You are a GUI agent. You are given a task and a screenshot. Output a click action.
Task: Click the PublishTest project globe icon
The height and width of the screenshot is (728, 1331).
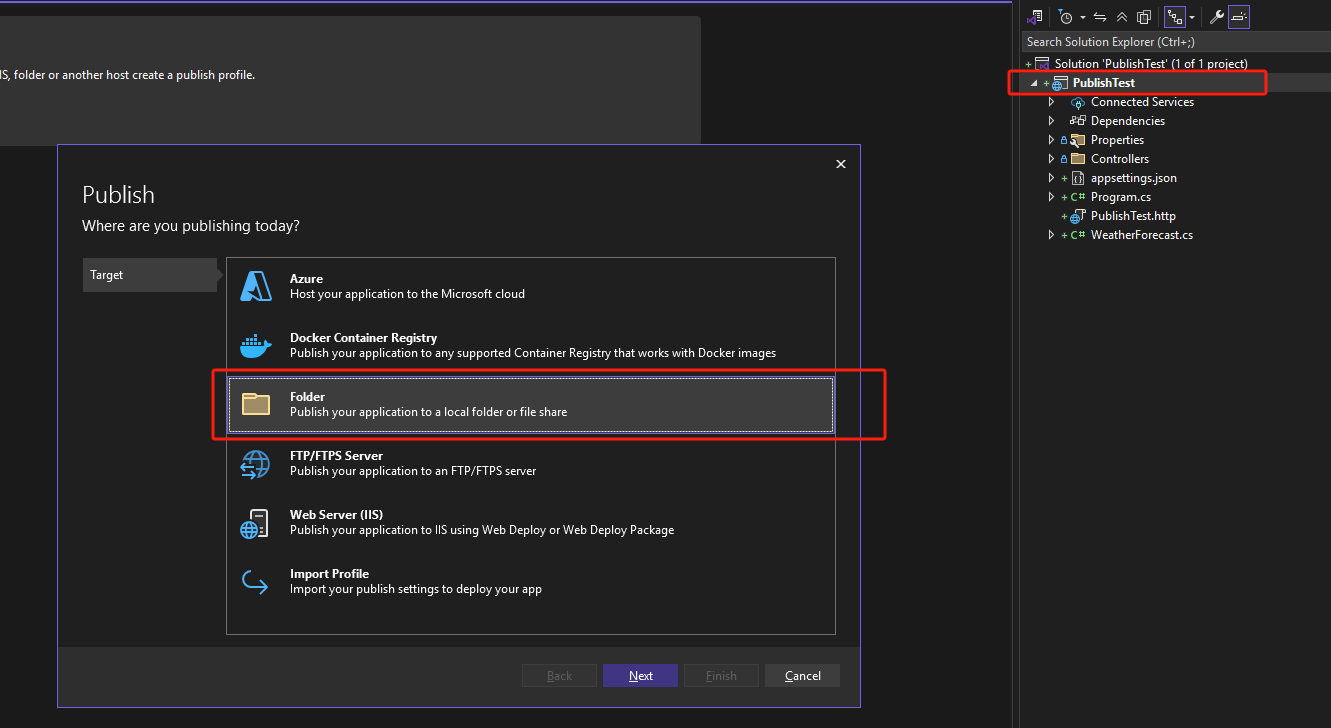click(x=1060, y=84)
